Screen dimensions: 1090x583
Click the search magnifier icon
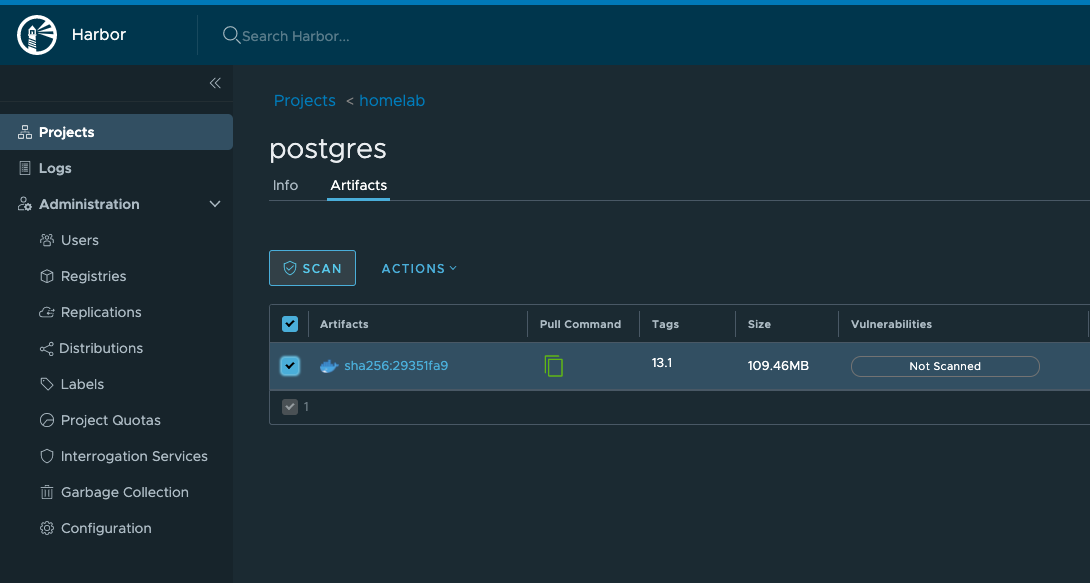point(231,35)
